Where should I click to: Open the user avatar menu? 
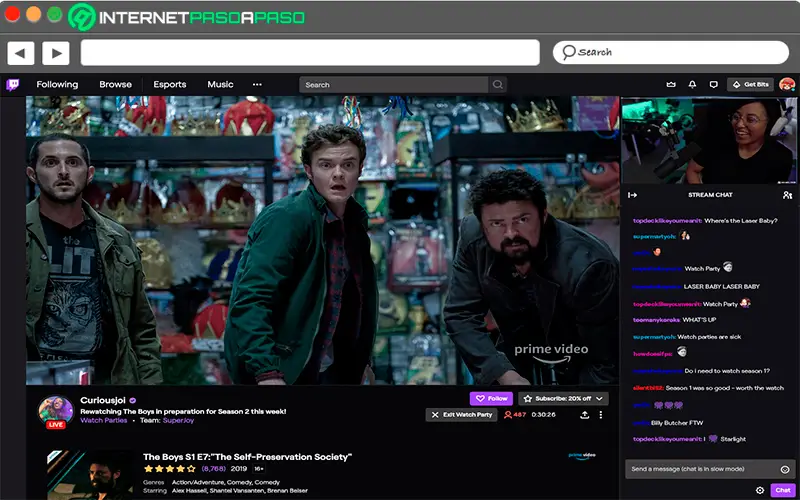[787, 85]
